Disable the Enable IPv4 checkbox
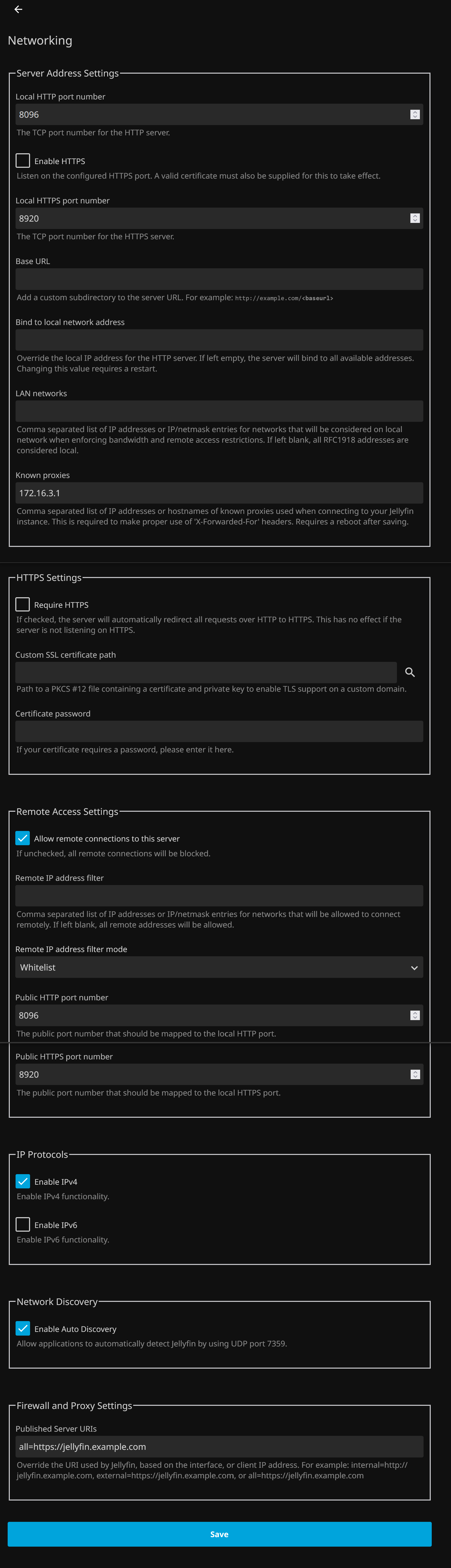 (22, 1182)
